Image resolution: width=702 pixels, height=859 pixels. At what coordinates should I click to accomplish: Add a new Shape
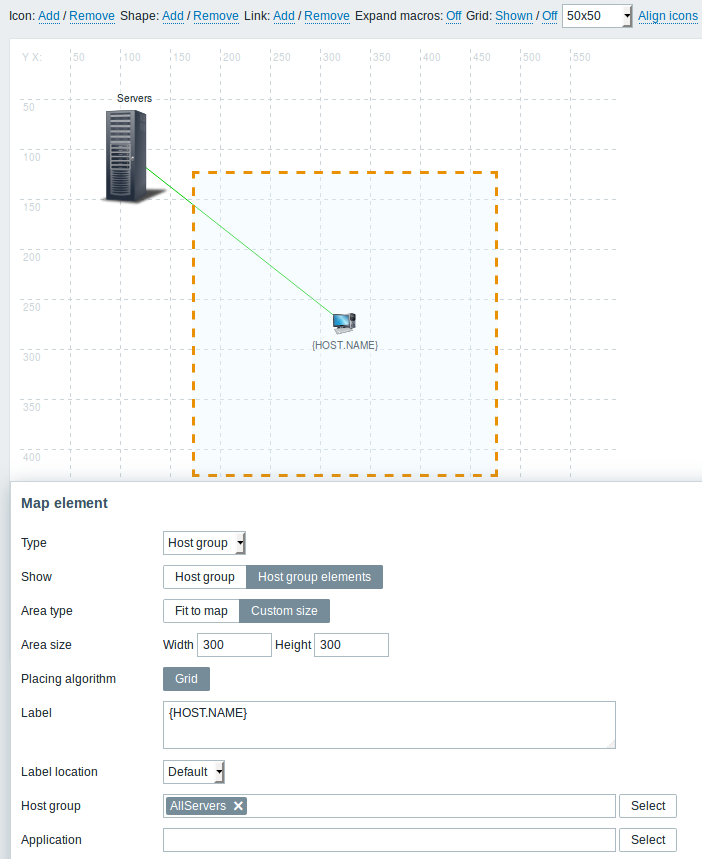pyautogui.click(x=173, y=16)
